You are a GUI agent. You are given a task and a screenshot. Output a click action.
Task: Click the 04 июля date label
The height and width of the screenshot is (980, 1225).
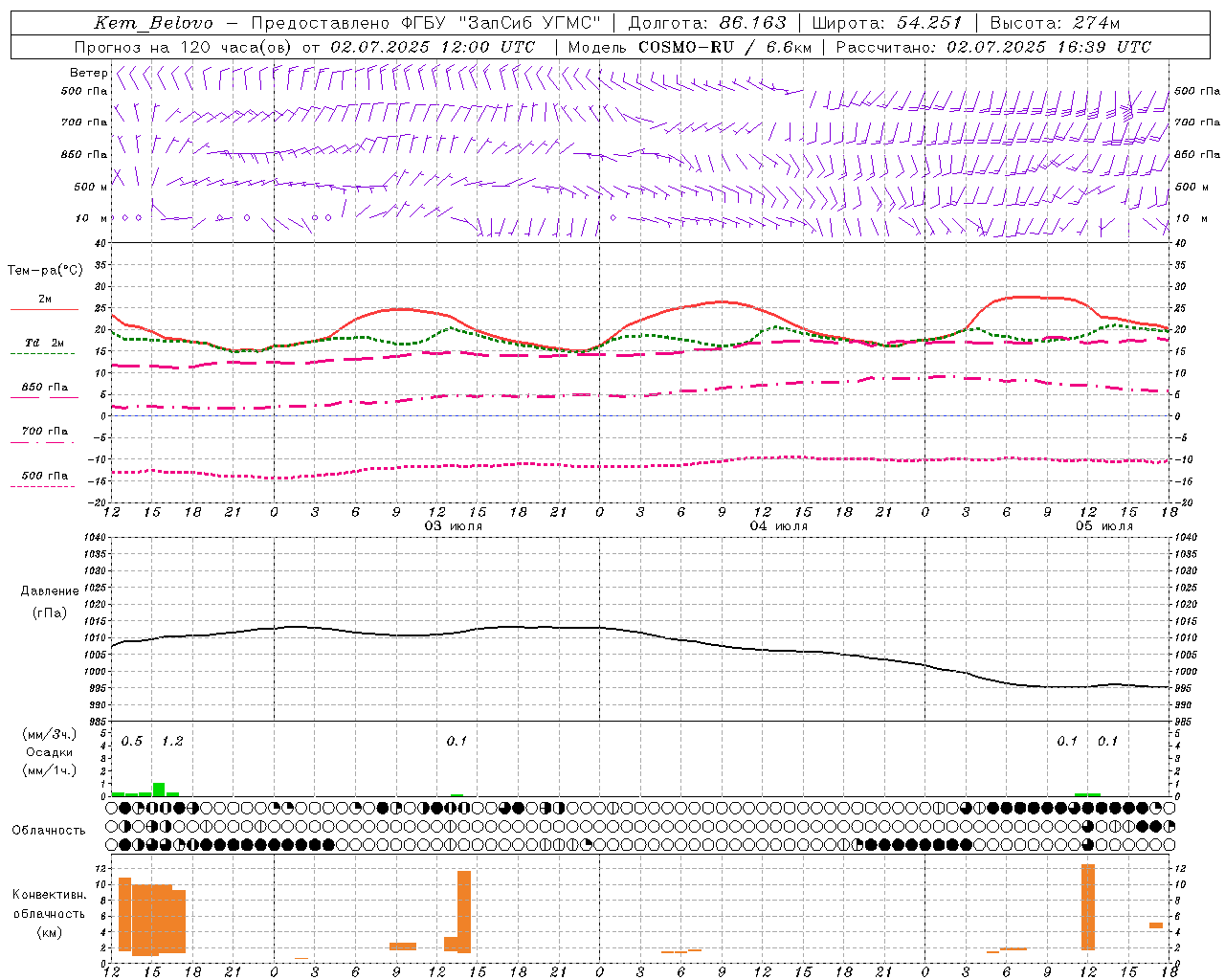[x=778, y=526]
